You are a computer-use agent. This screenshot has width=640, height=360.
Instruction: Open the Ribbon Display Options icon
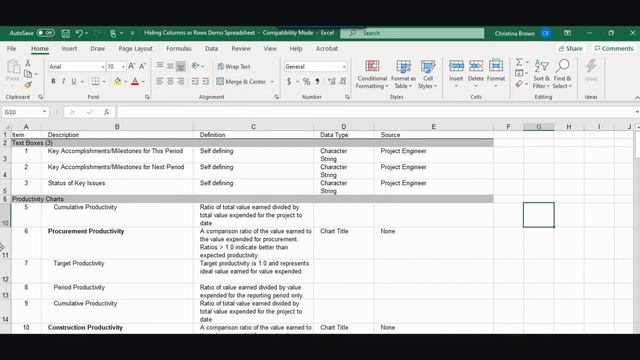pos(567,33)
